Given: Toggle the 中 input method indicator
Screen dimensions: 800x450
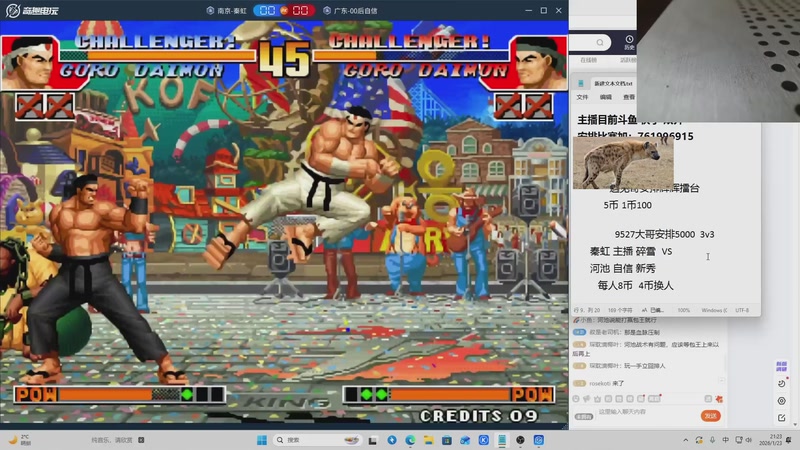Looking at the screenshot, I should [726, 440].
